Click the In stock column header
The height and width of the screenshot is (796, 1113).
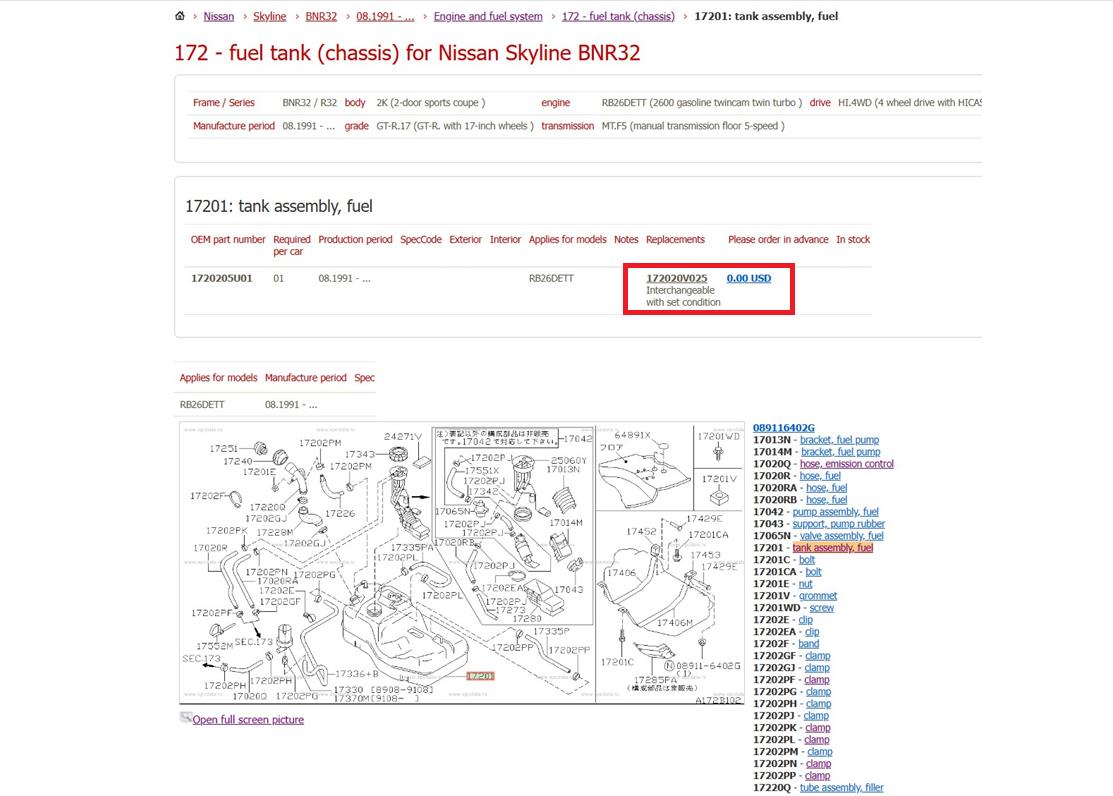point(852,239)
